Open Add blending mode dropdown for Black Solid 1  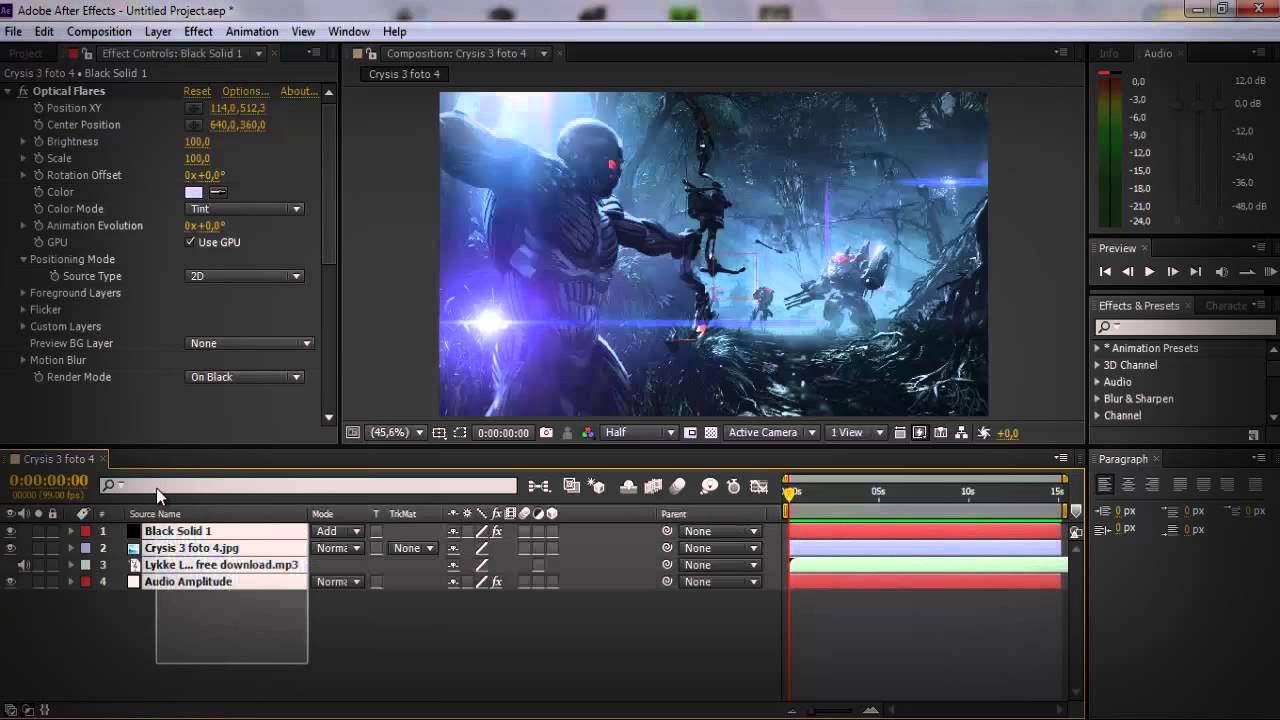point(339,531)
